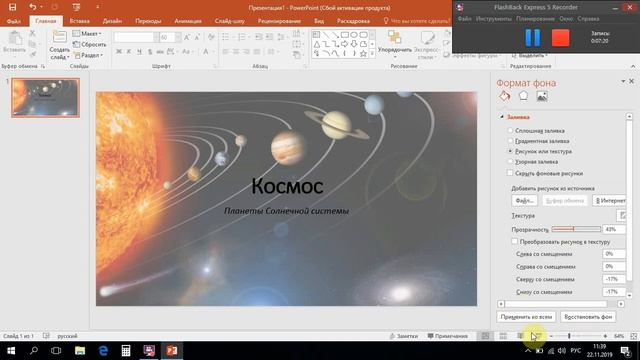
Task: Click Применить ко всем (Apply to all)
Action: coord(526,317)
